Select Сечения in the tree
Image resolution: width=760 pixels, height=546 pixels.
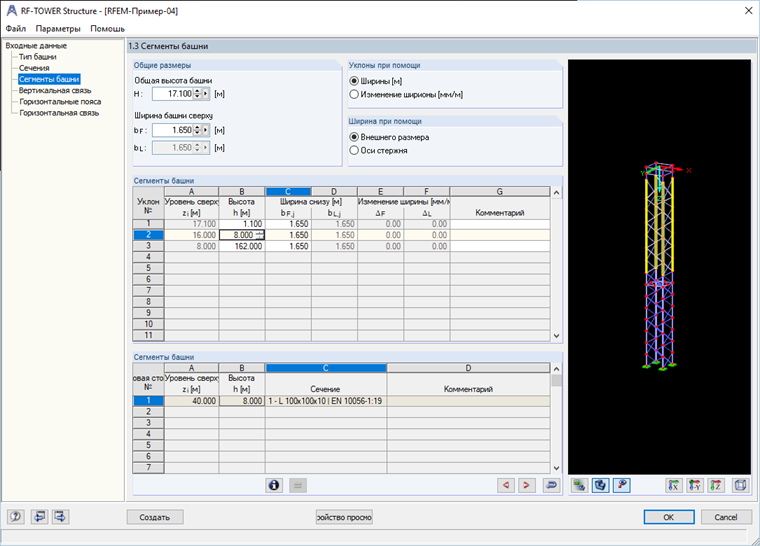coord(34,68)
